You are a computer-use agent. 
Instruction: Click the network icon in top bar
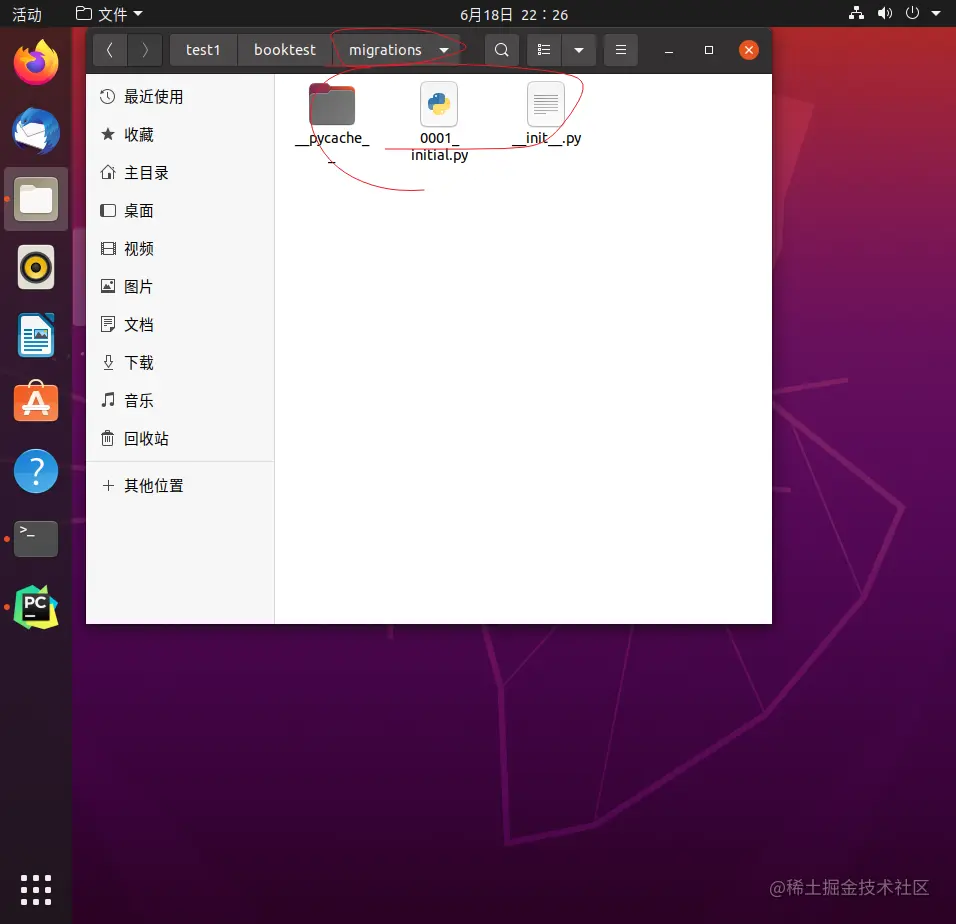click(x=857, y=13)
